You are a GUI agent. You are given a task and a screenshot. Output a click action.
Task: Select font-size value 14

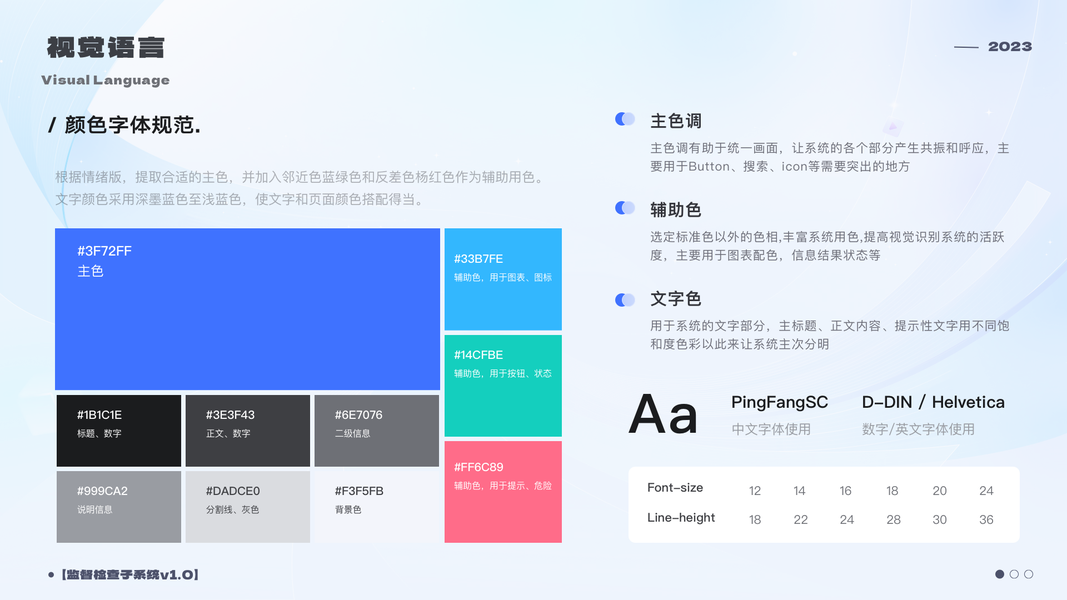tap(800, 490)
